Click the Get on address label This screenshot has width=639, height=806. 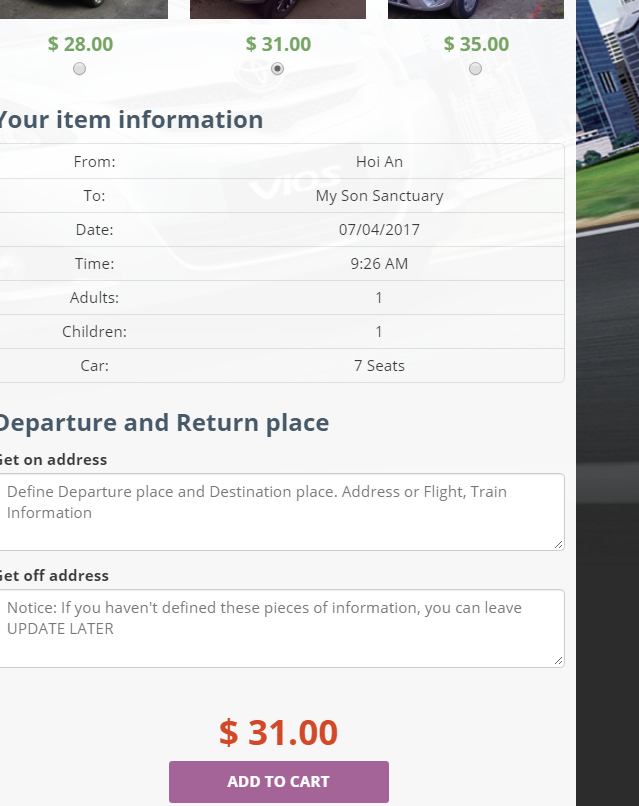click(52, 460)
